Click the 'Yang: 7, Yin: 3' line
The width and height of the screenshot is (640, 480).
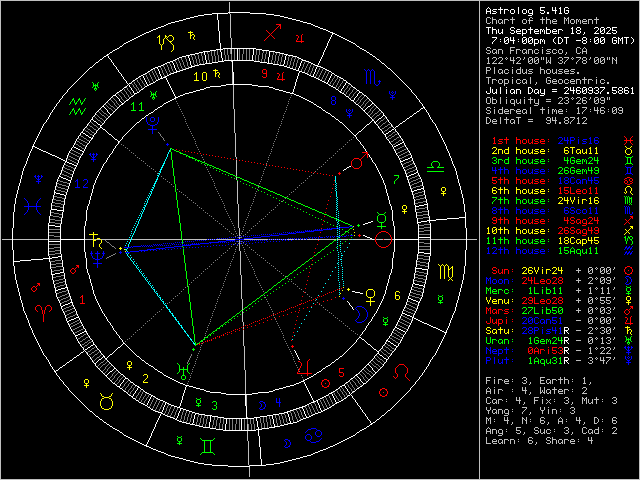pos(530,411)
